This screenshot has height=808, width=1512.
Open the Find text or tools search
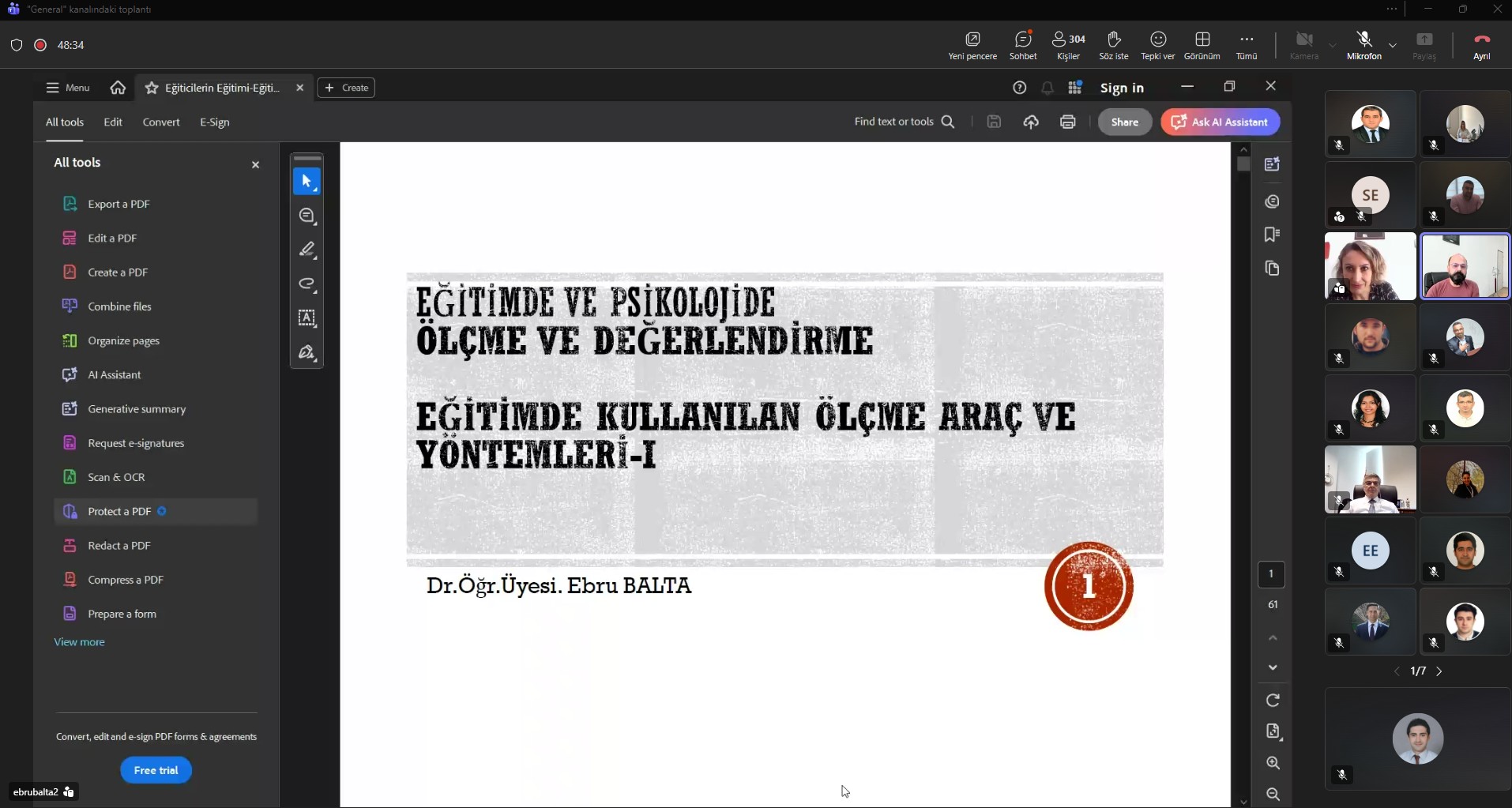tap(903, 122)
